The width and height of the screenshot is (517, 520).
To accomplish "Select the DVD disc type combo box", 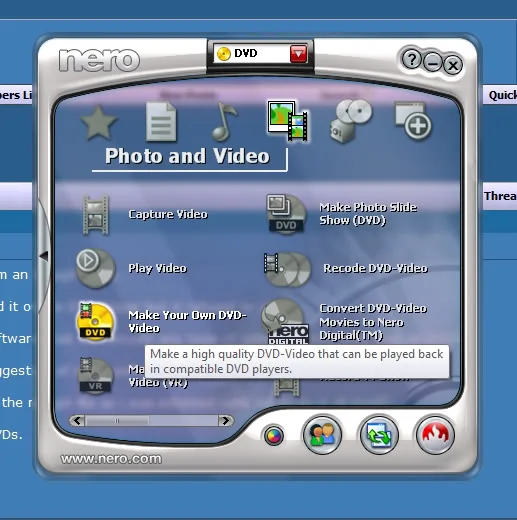I will click(x=260, y=53).
